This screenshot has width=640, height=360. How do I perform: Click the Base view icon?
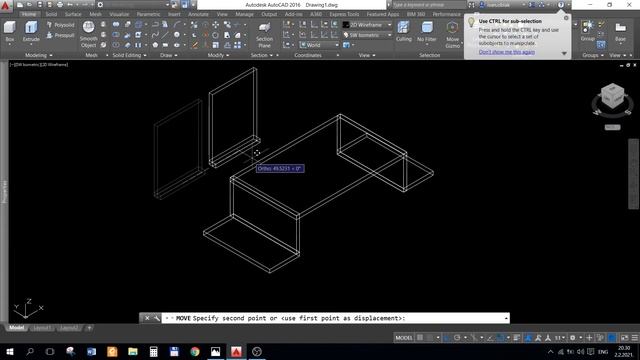tap(620, 31)
